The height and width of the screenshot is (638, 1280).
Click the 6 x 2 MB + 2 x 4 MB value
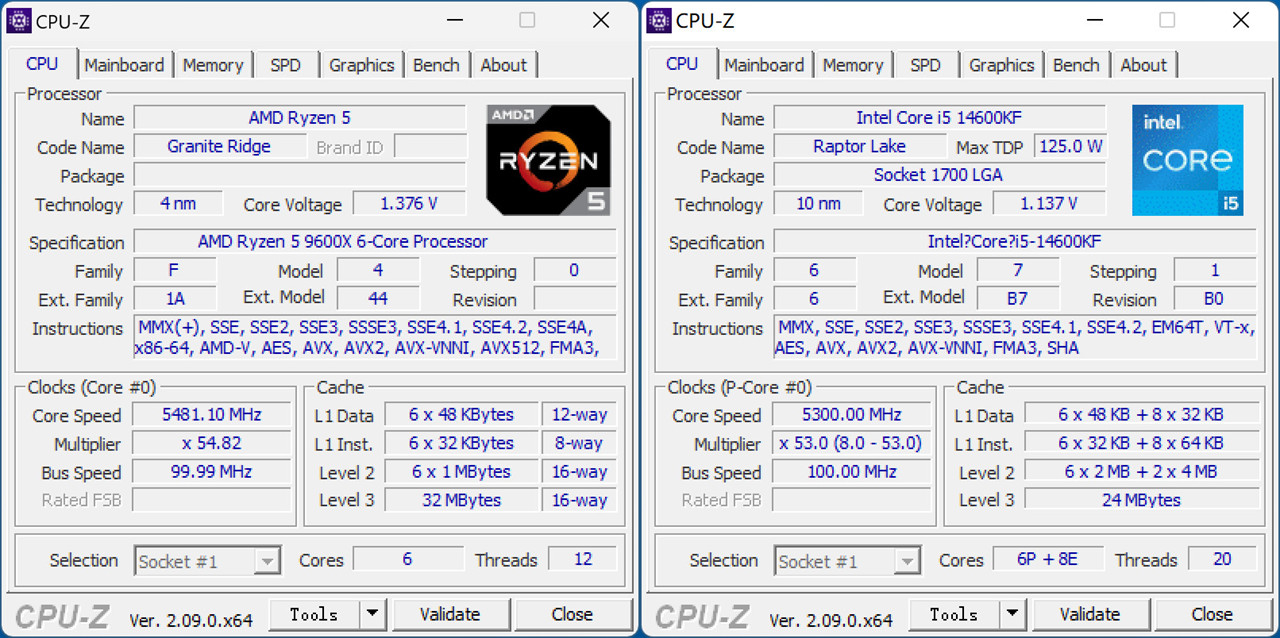tap(1141, 472)
